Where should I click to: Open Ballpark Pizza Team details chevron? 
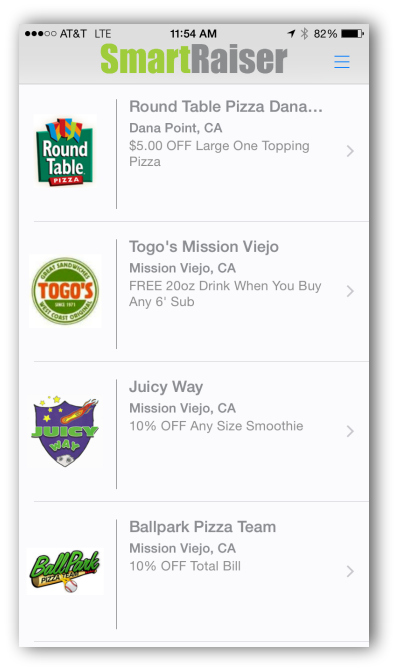[350, 571]
